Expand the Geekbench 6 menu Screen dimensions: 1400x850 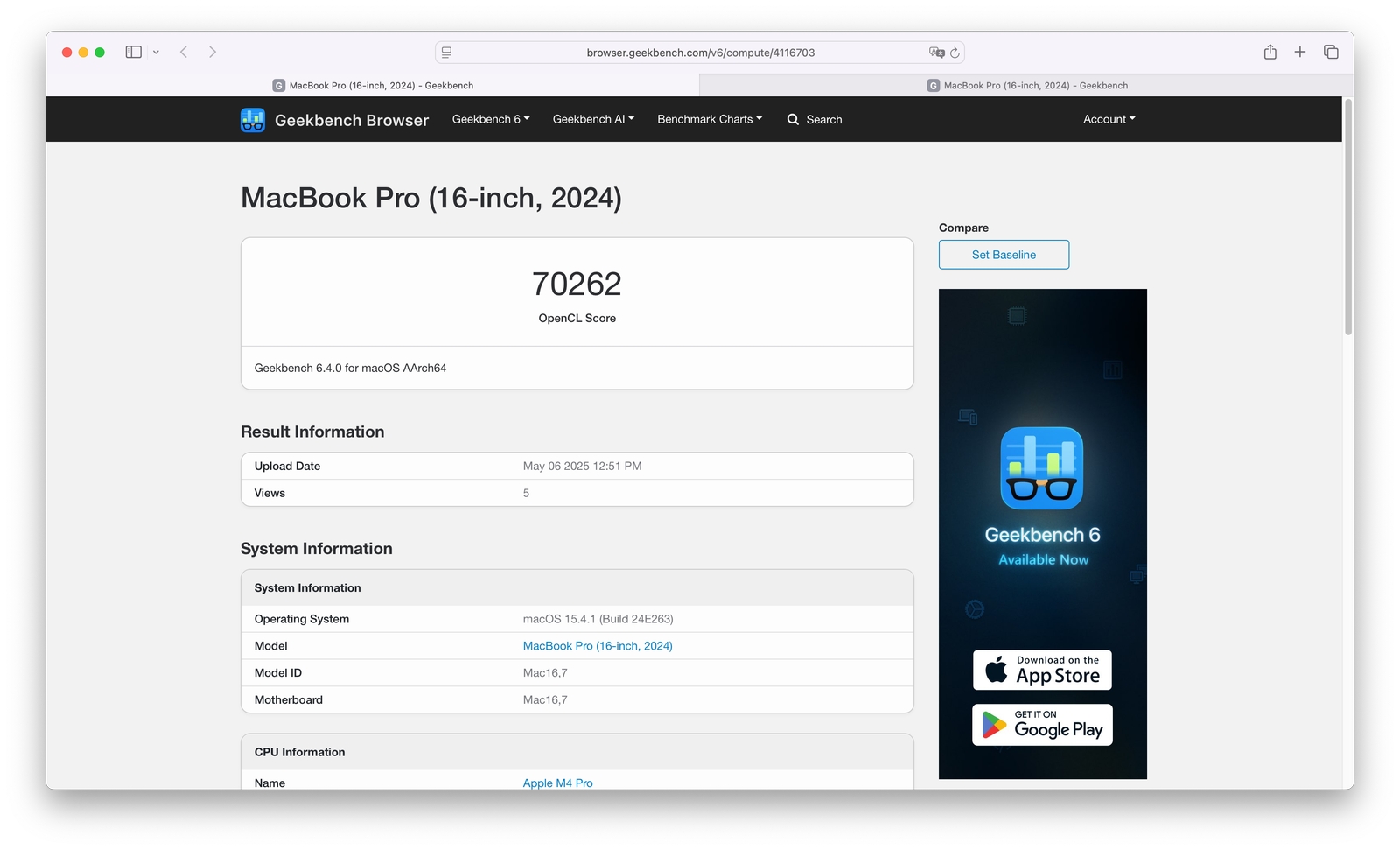click(491, 120)
